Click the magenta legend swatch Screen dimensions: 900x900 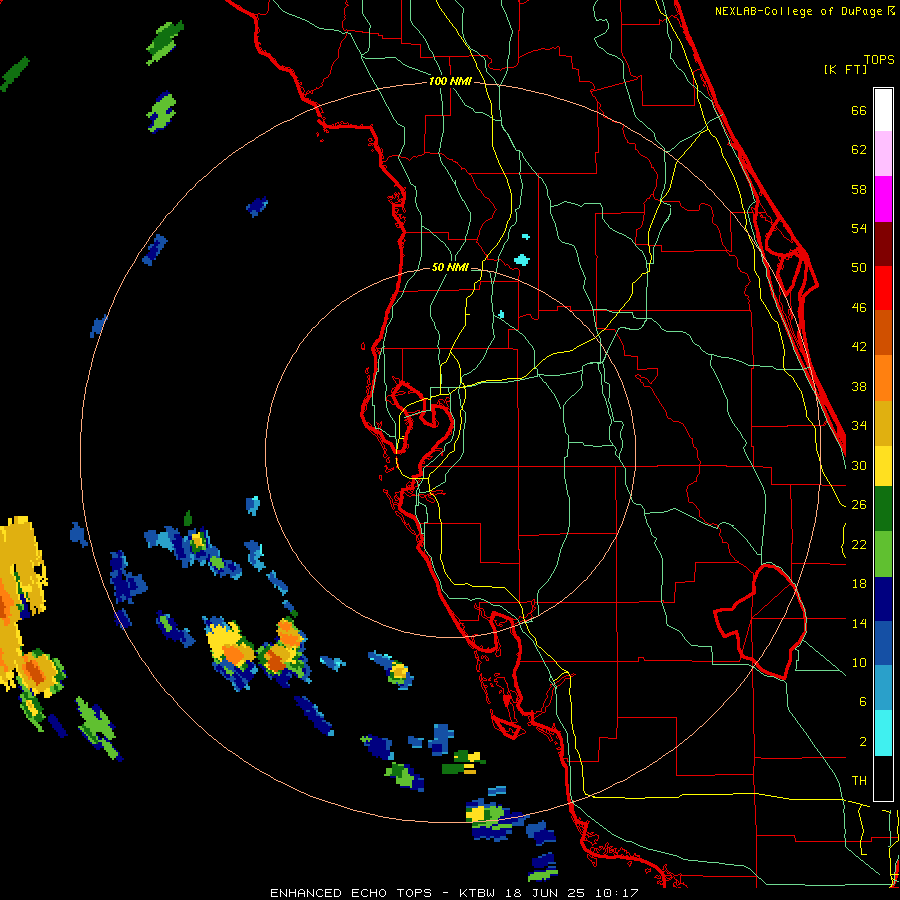click(x=883, y=199)
